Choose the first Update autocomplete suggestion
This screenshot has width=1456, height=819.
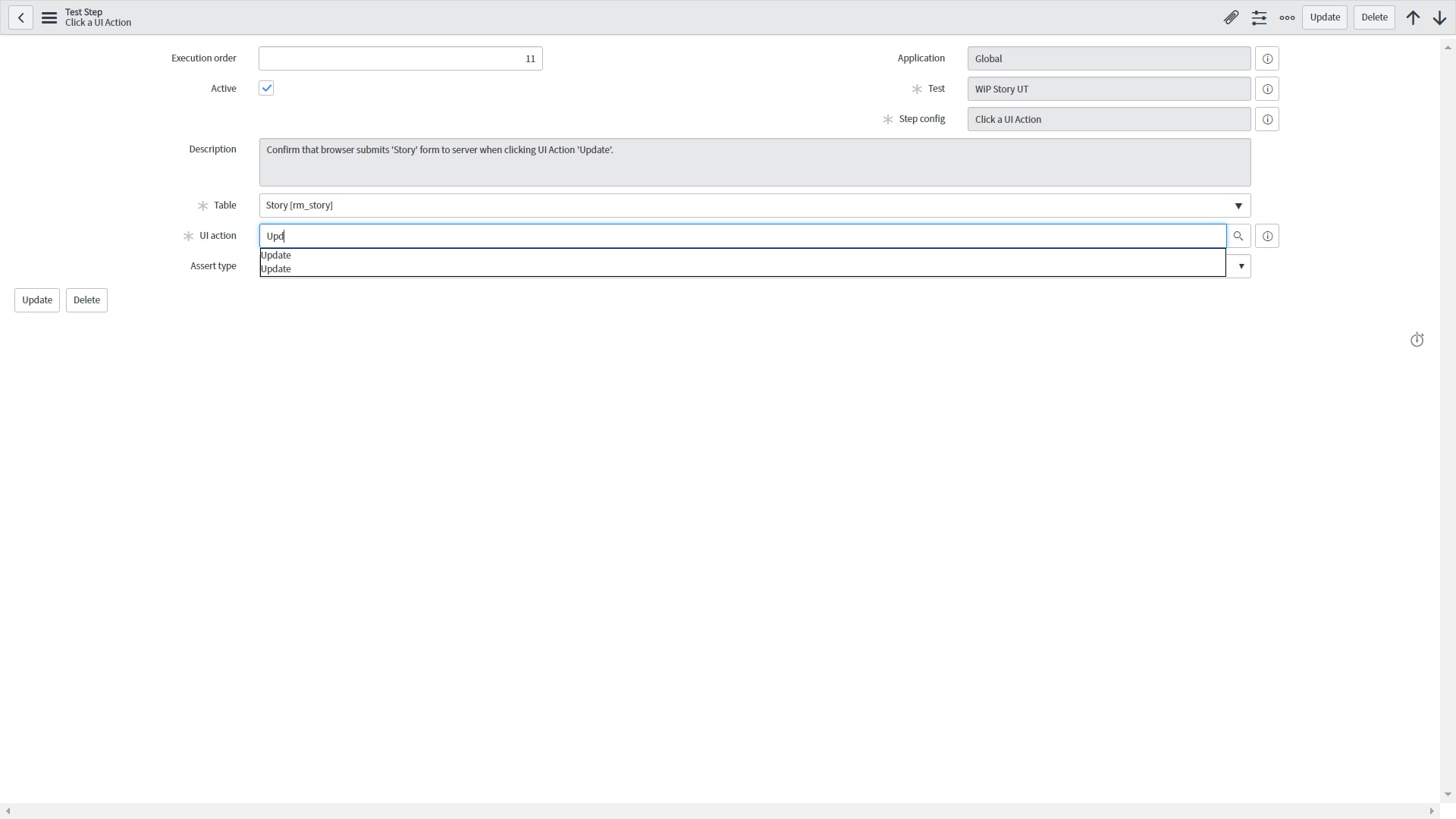(x=742, y=256)
